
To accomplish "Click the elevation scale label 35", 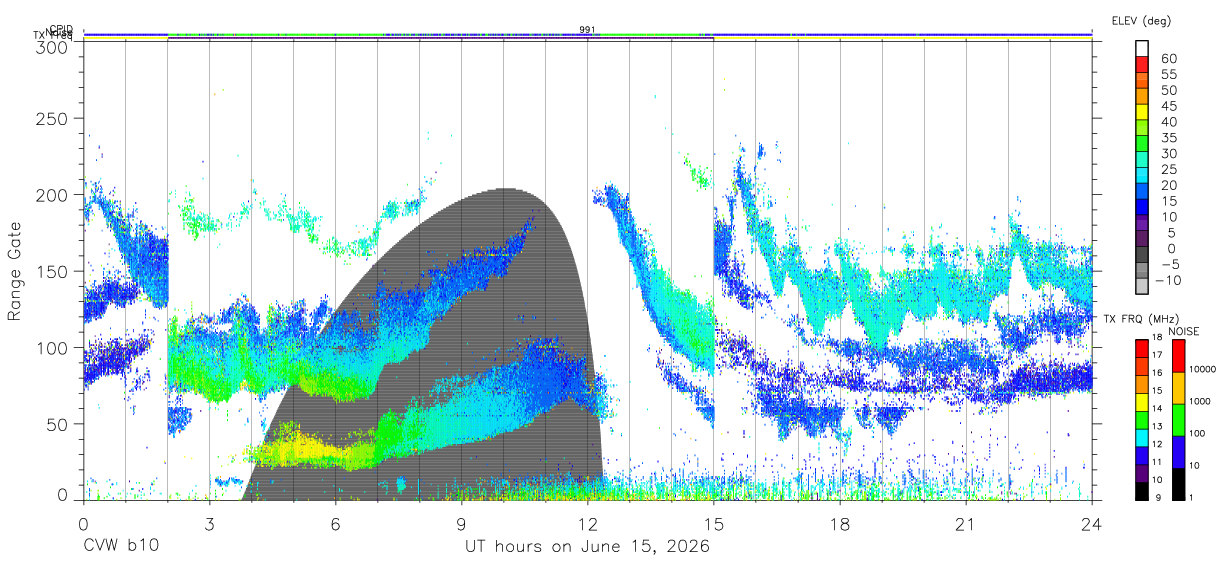I will 1168,138.
